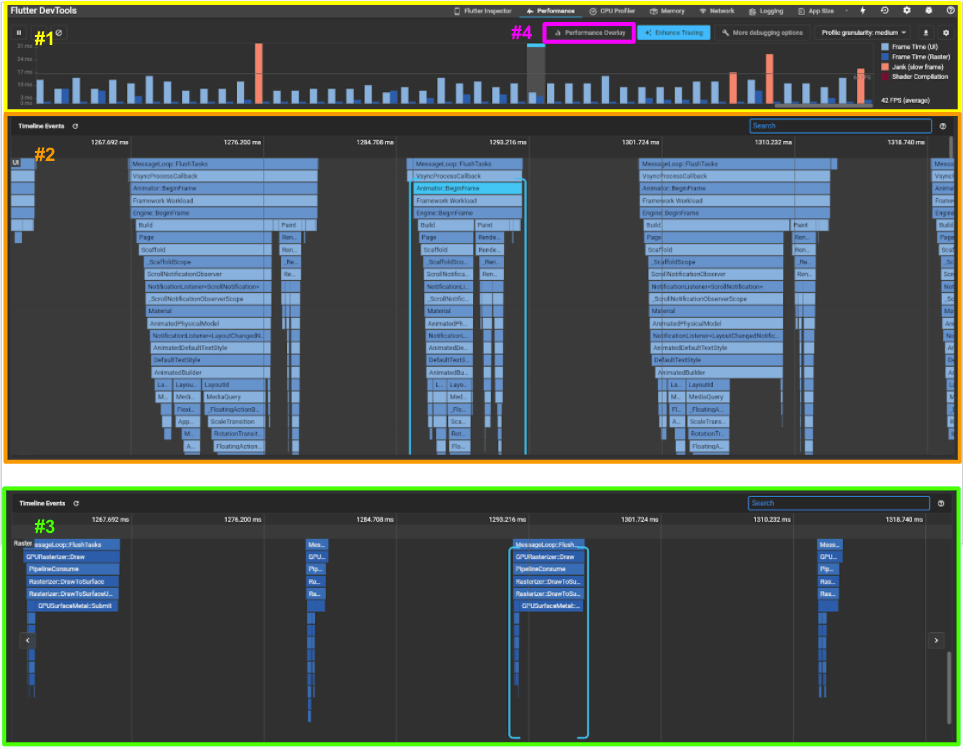Refresh the UI thread Timeline Events
The image size is (963, 749).
tap(76, 126)
